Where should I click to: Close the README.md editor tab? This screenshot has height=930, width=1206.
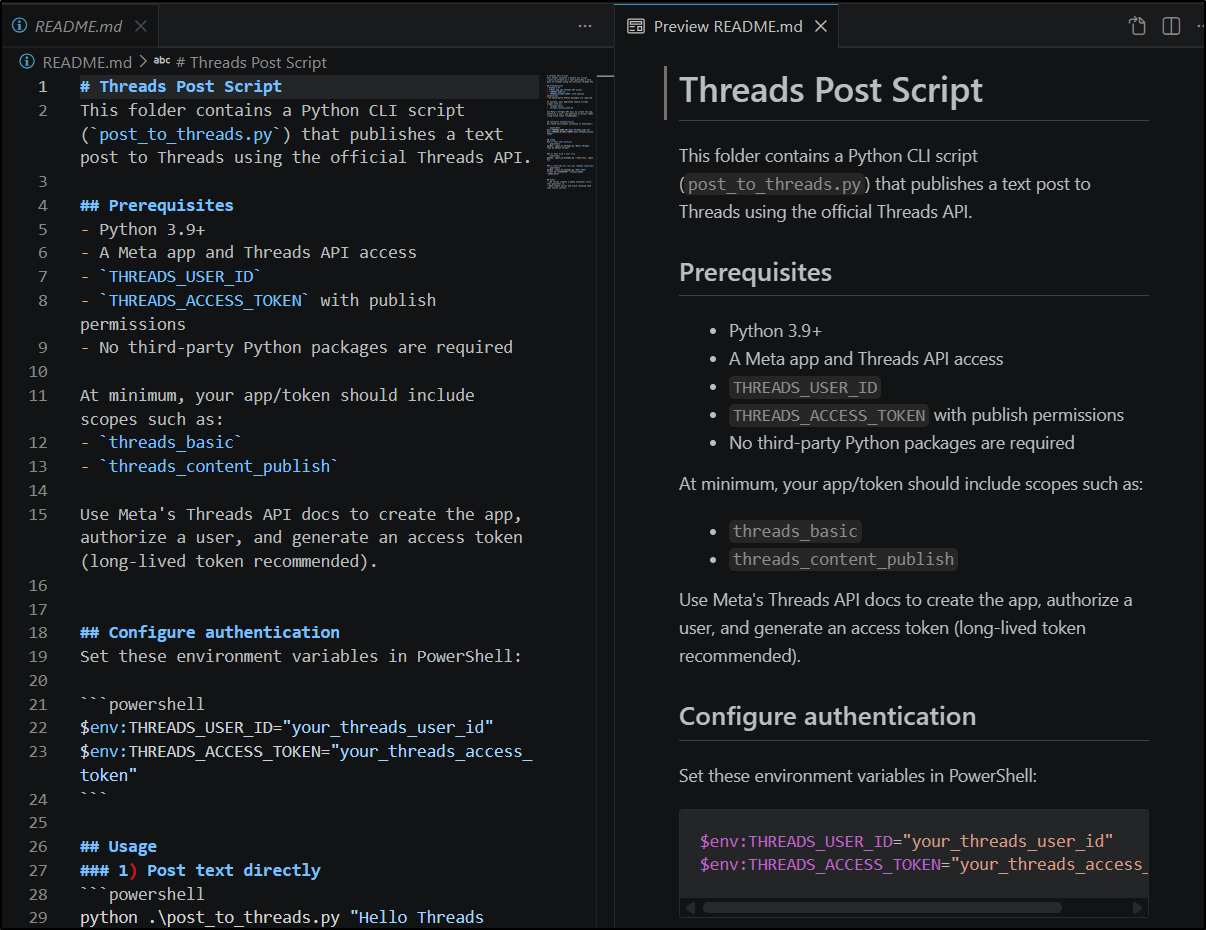click(x=141, y=27)
